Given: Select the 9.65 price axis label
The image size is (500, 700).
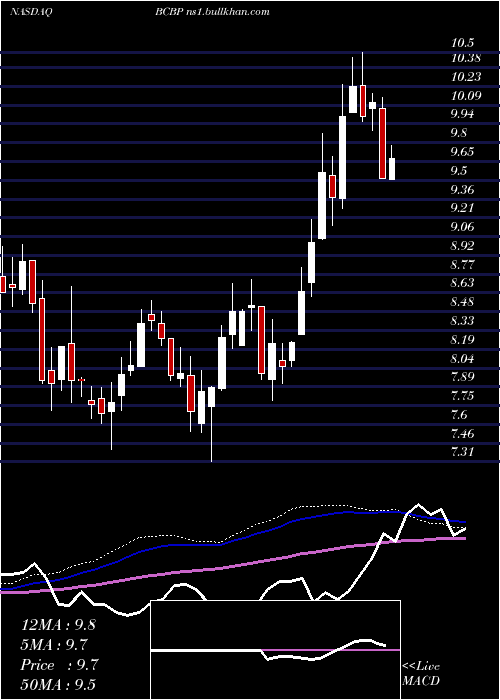Looking at the screenshot, I should click(x=462, y=152).
